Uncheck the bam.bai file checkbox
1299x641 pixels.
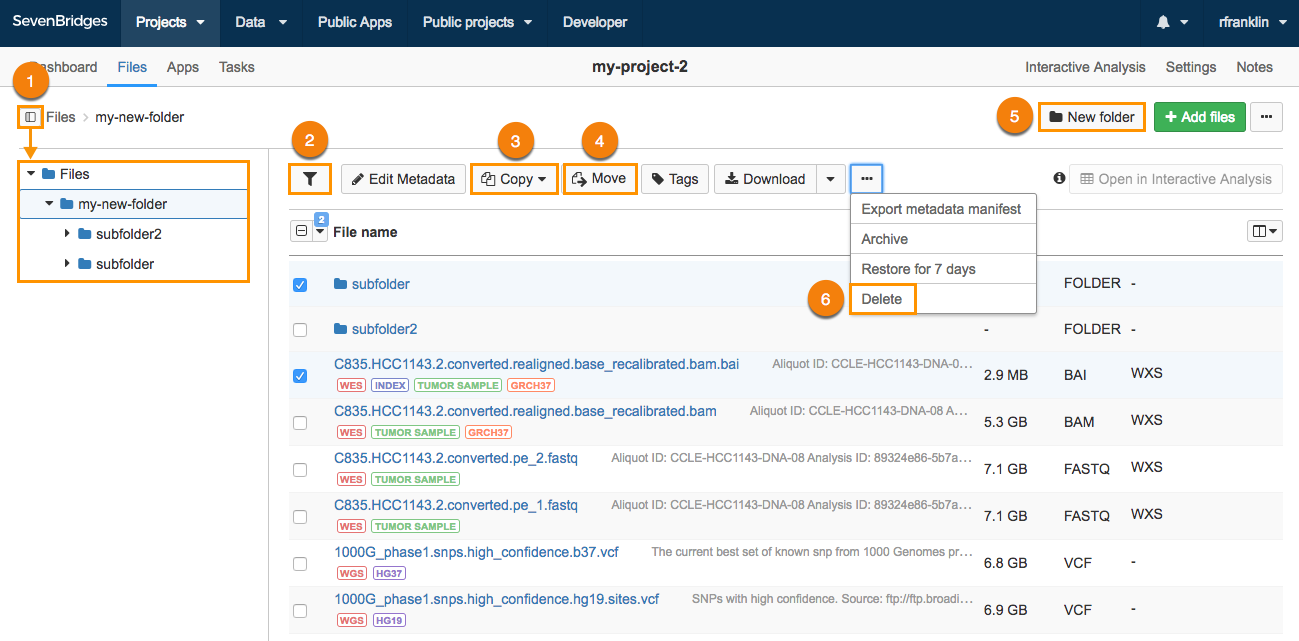pos(300,376)
